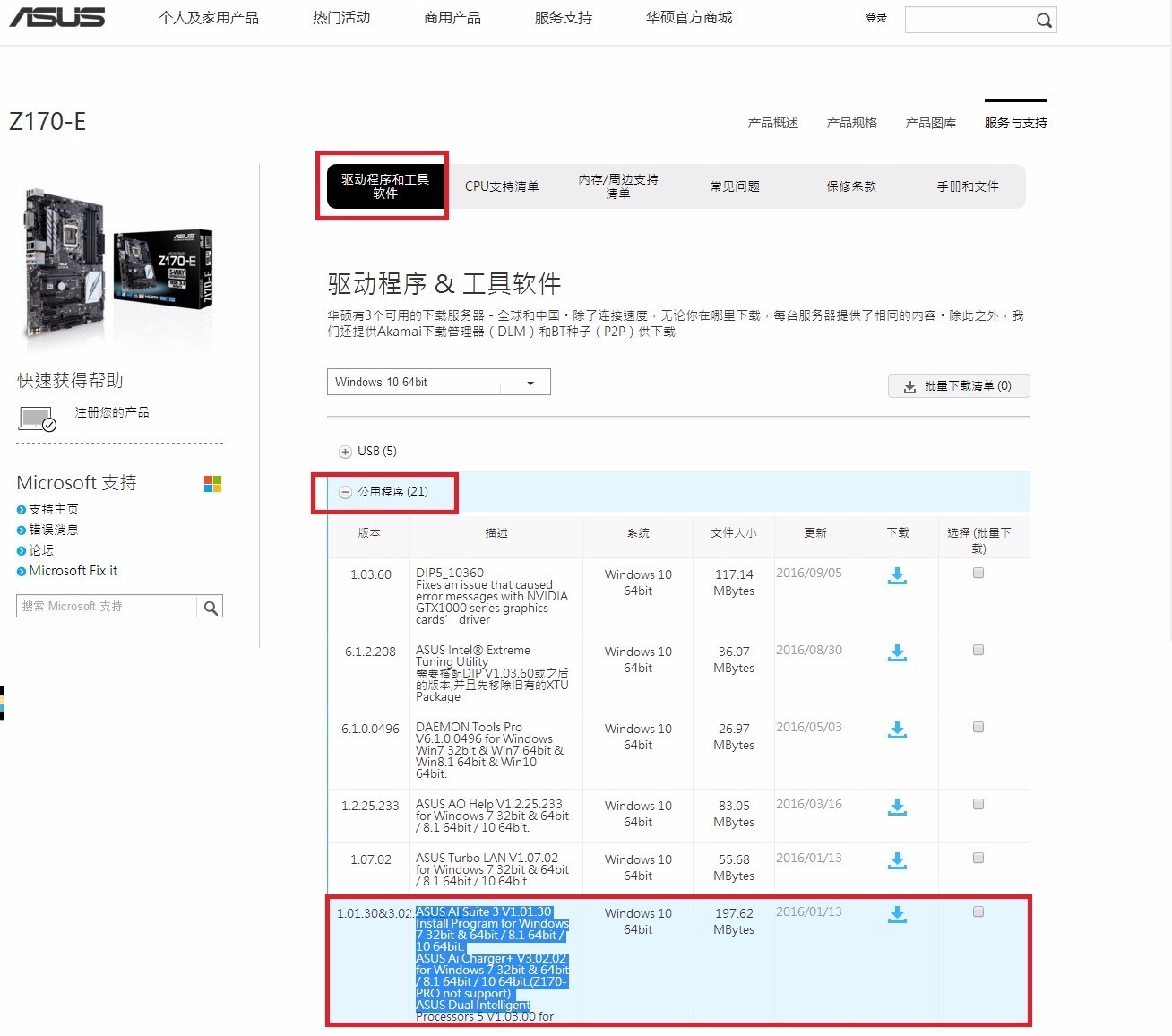Click the register product laptop icon

click(x=37, y=419)
